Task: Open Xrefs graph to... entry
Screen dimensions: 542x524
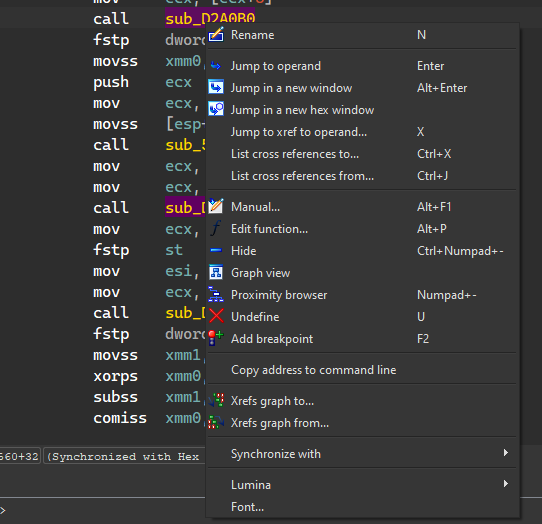Action: (362, 401)
